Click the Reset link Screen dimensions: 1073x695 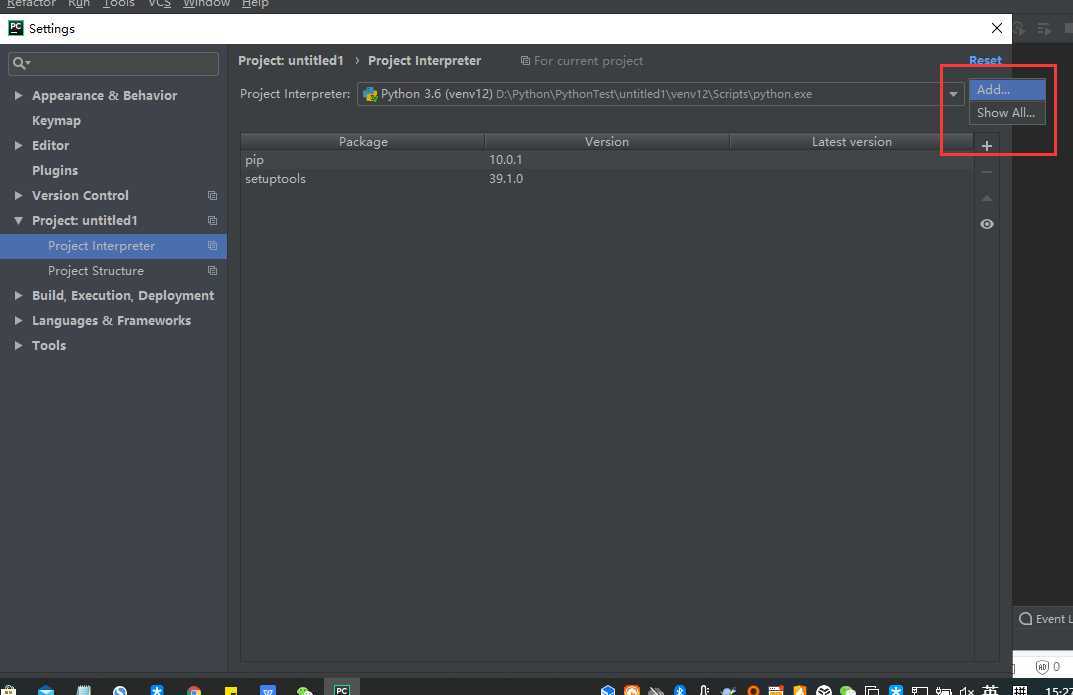[985, 60]
